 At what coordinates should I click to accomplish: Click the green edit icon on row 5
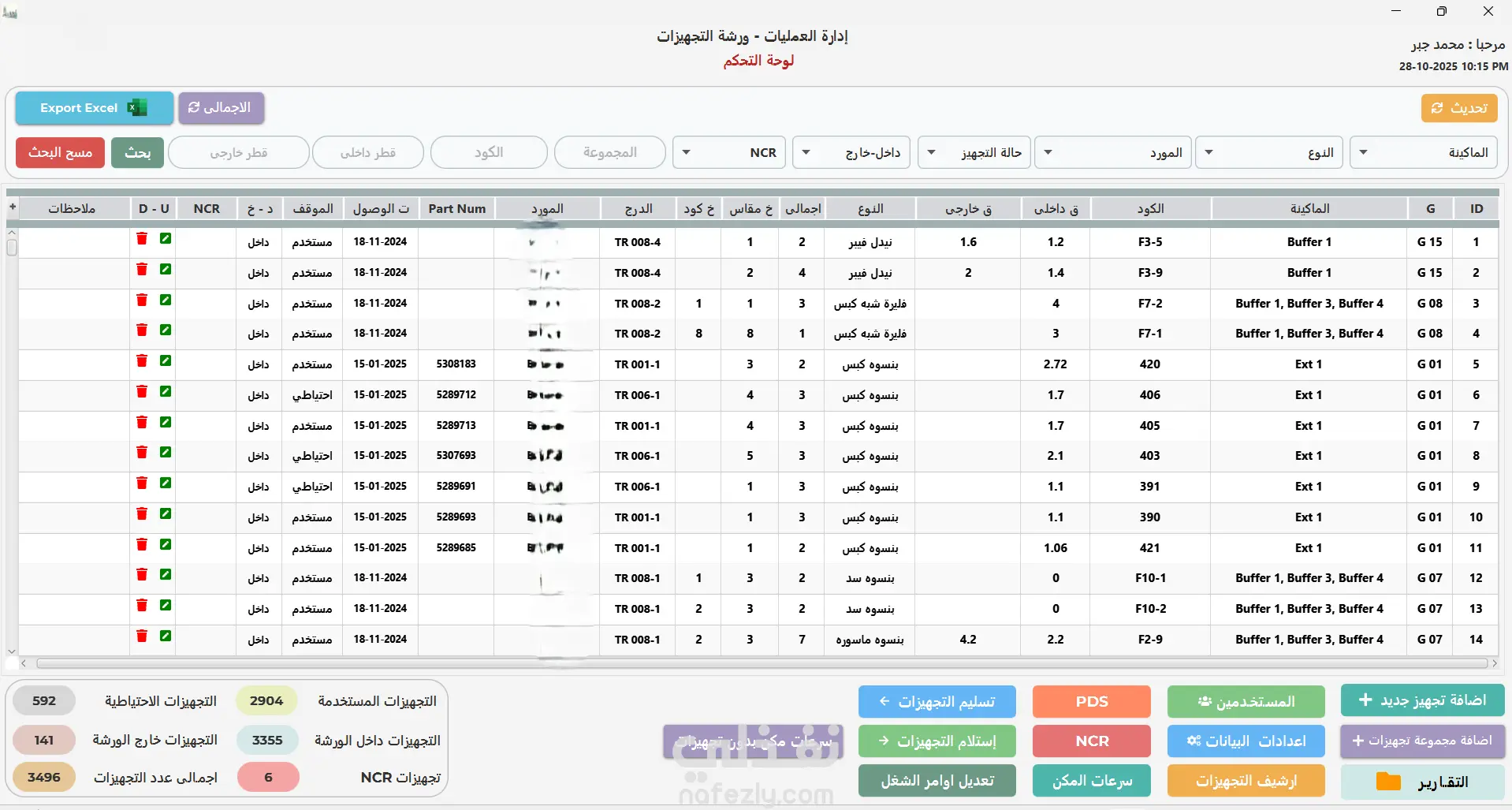click(166, 360)
